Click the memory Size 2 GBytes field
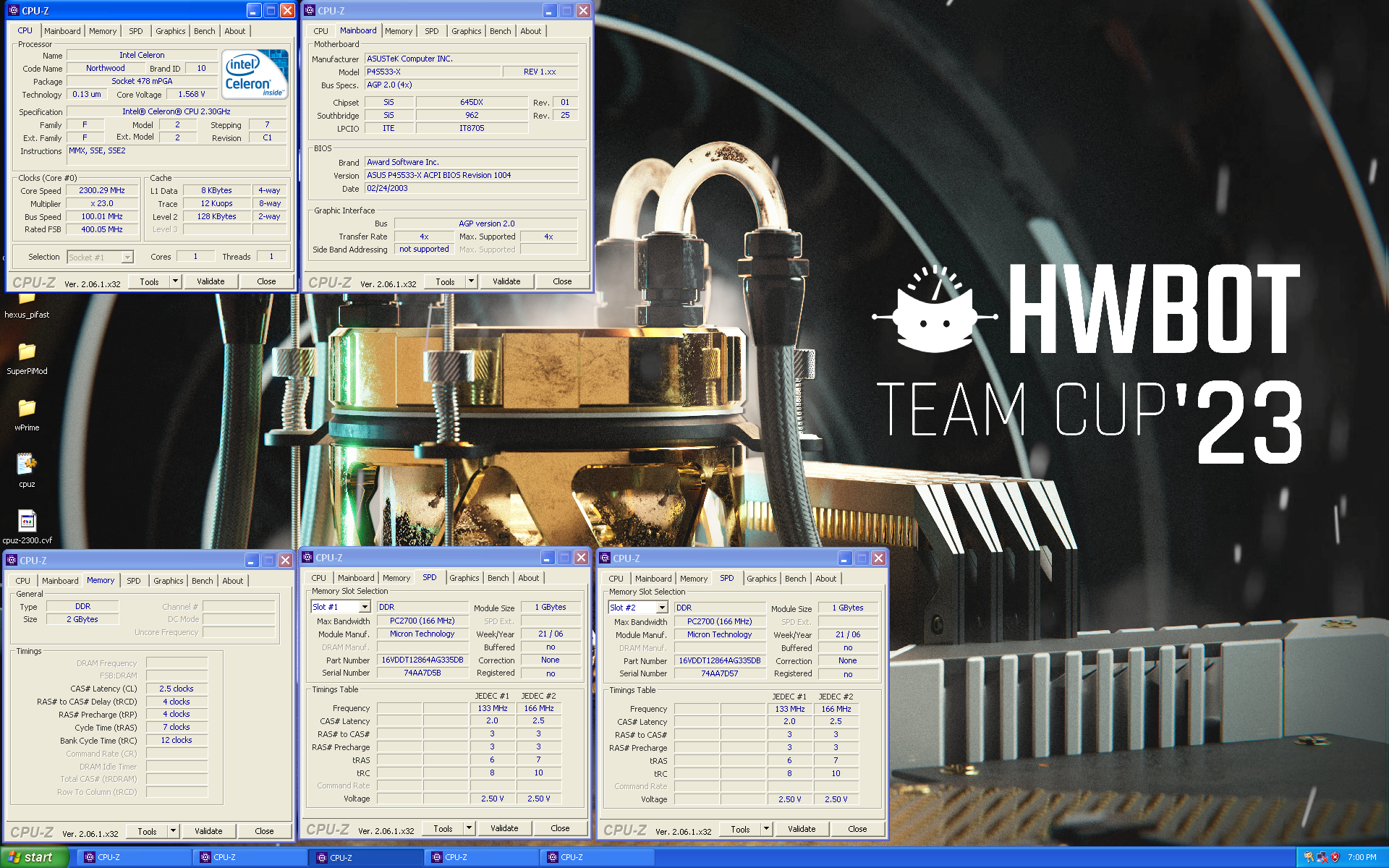 82,619
